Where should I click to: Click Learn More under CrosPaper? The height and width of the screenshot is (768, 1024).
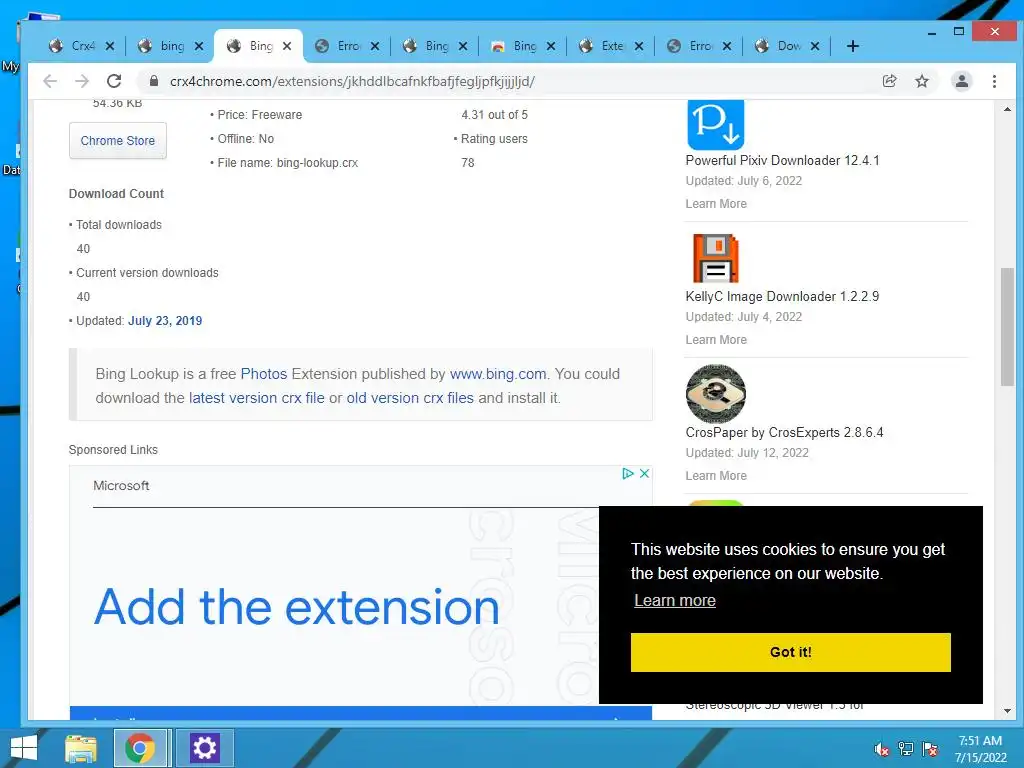(716, 475)
